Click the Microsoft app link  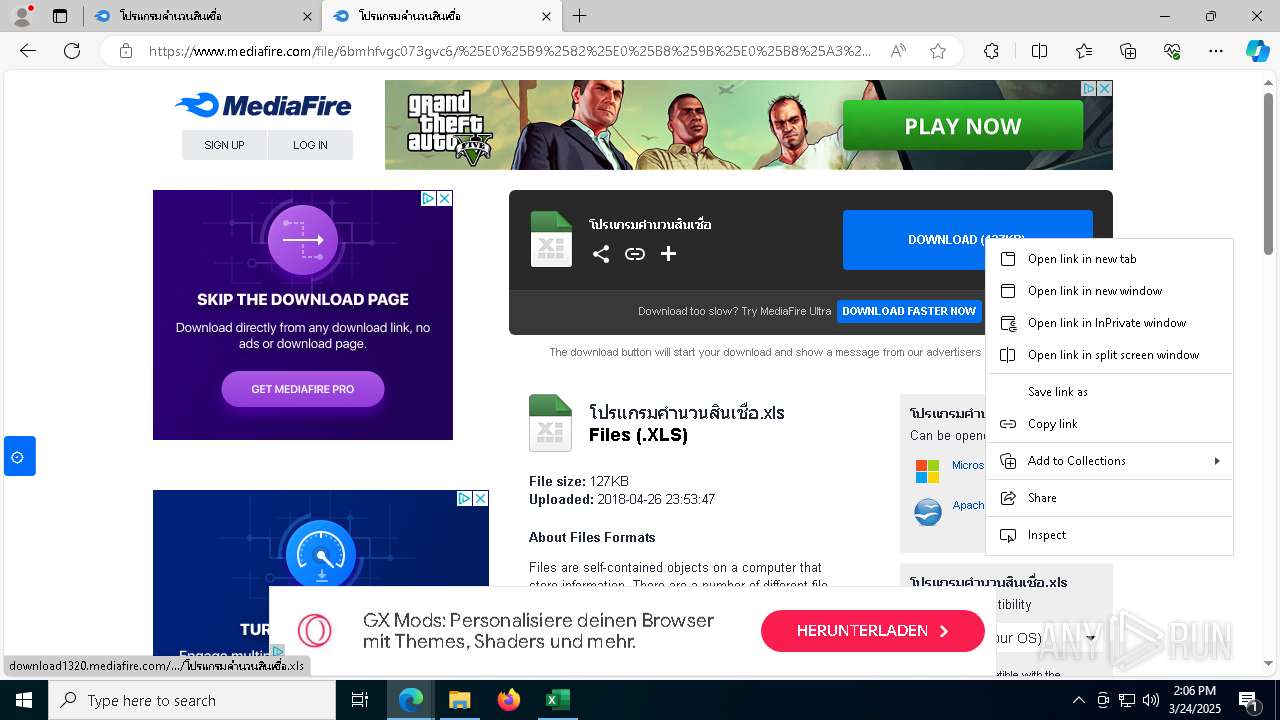968,465
